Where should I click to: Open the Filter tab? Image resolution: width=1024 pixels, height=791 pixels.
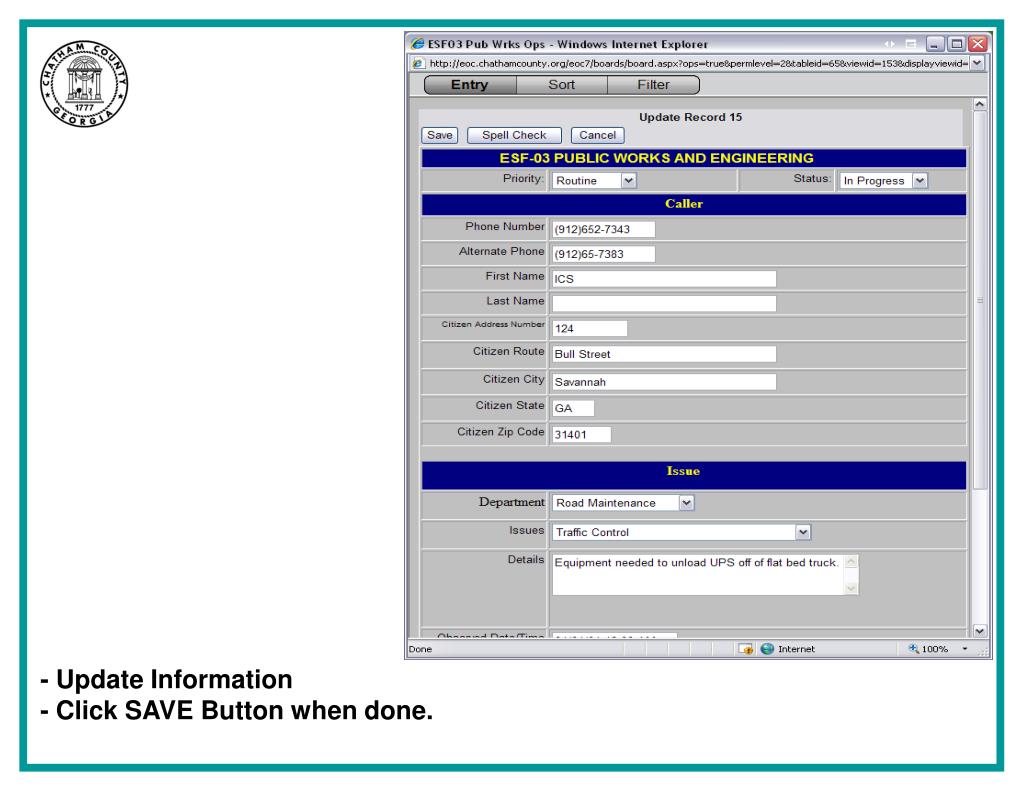point(654,85)
